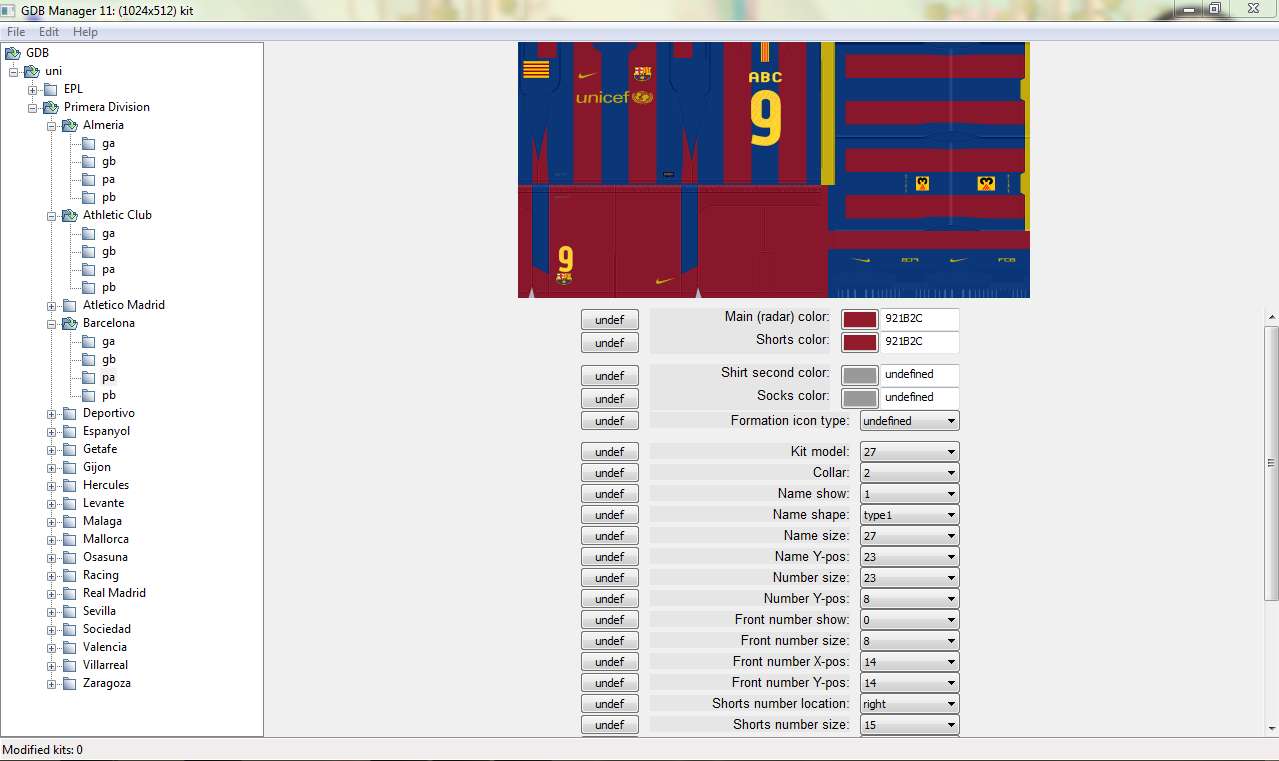Click the GDB root folder icon
This screenshot has width=1279, height=761.
point(13,53)
